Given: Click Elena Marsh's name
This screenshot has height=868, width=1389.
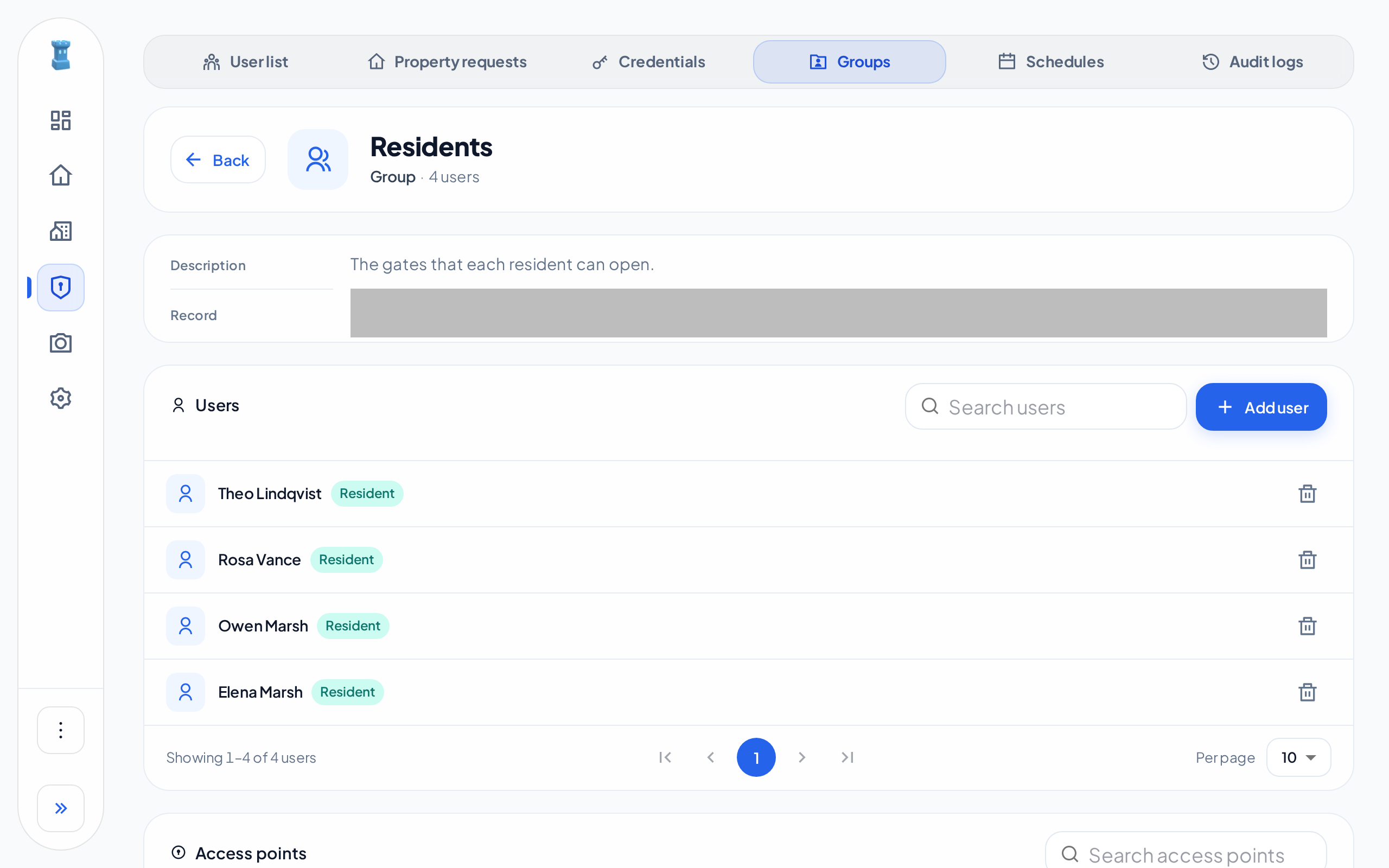Looking at the screenshot, I should [x=260, y=692].
